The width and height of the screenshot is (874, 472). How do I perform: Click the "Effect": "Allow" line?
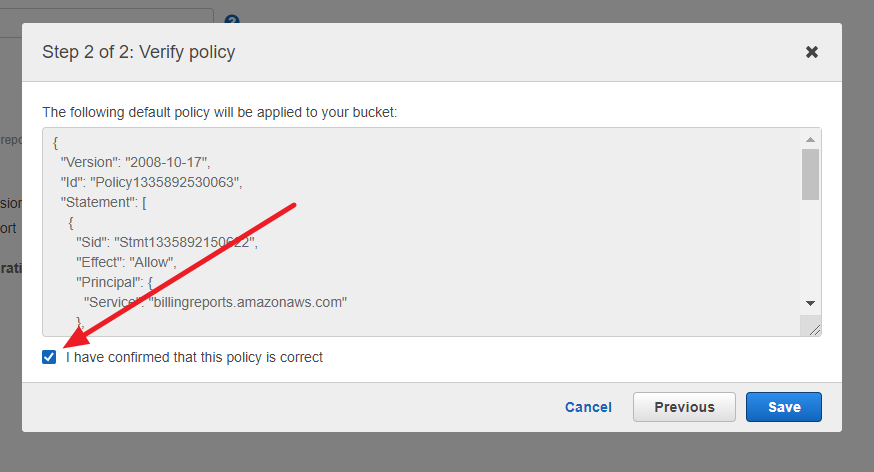tap(126, 262)
